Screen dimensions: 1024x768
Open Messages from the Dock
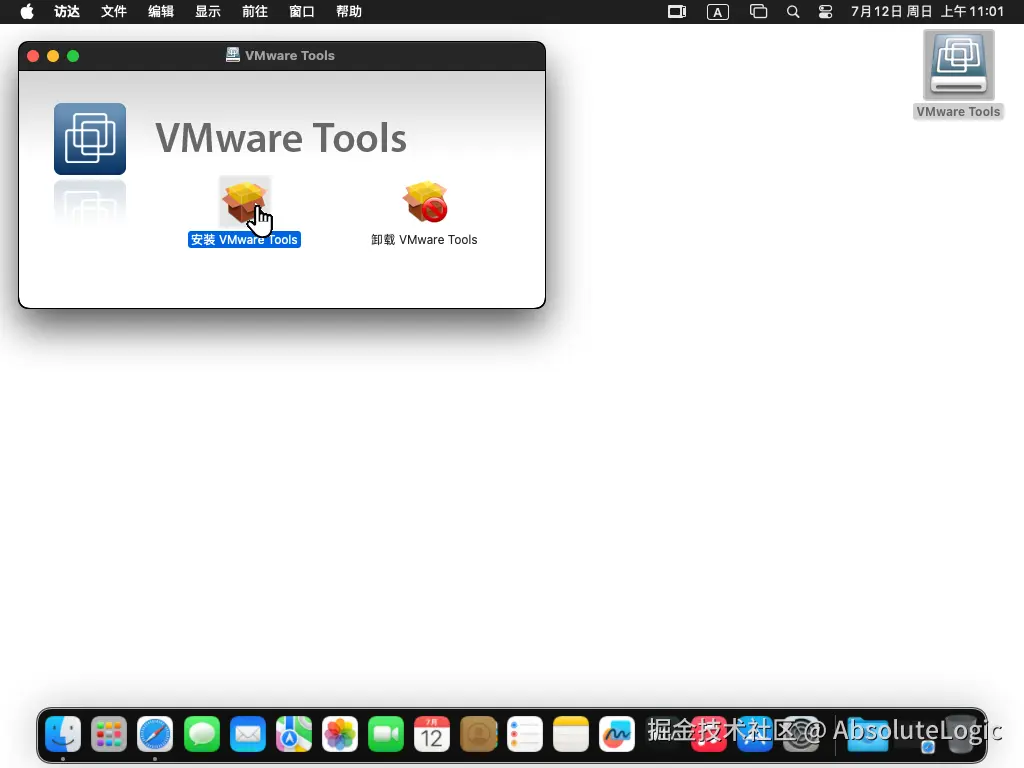201,734
